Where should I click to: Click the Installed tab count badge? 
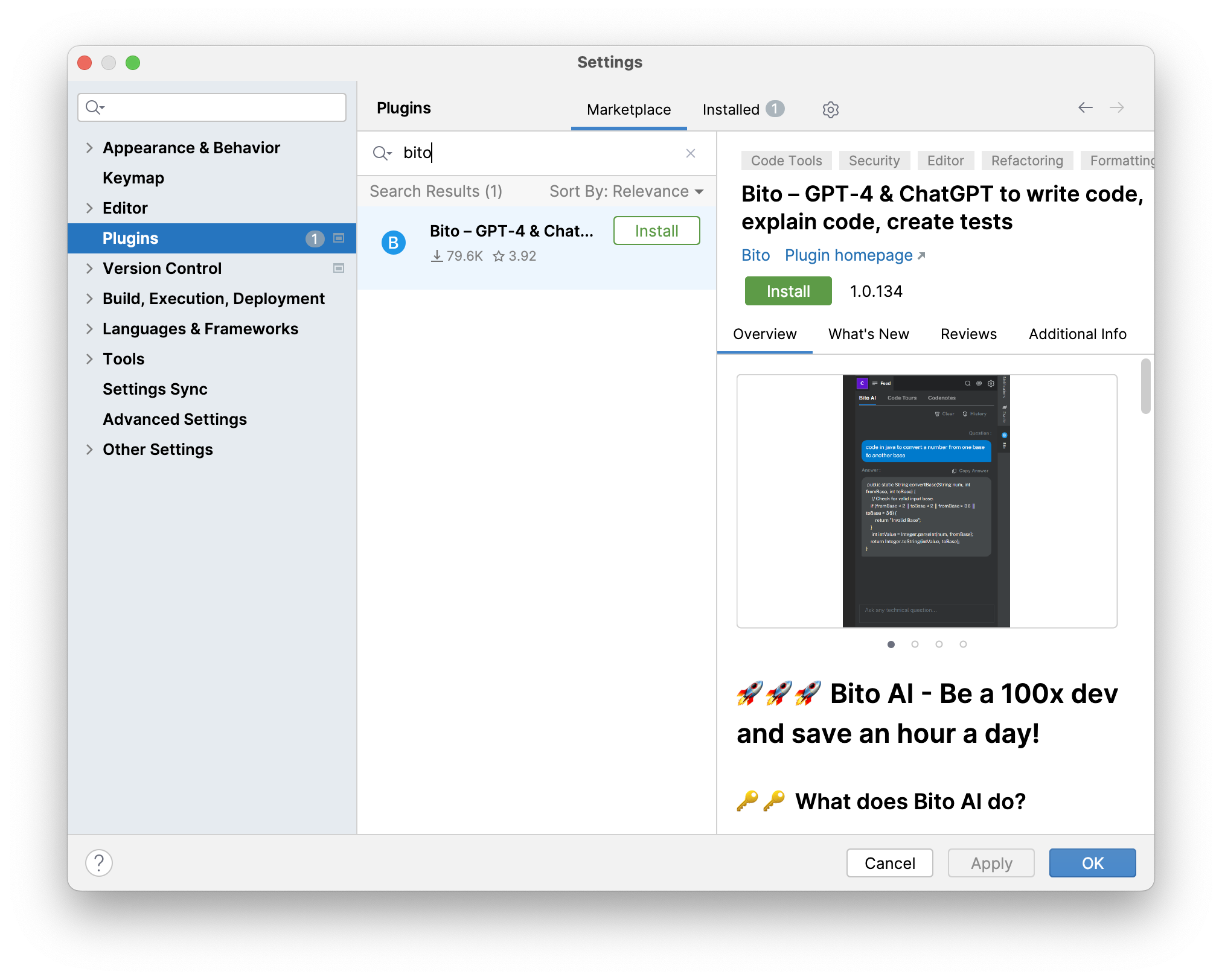775,109
